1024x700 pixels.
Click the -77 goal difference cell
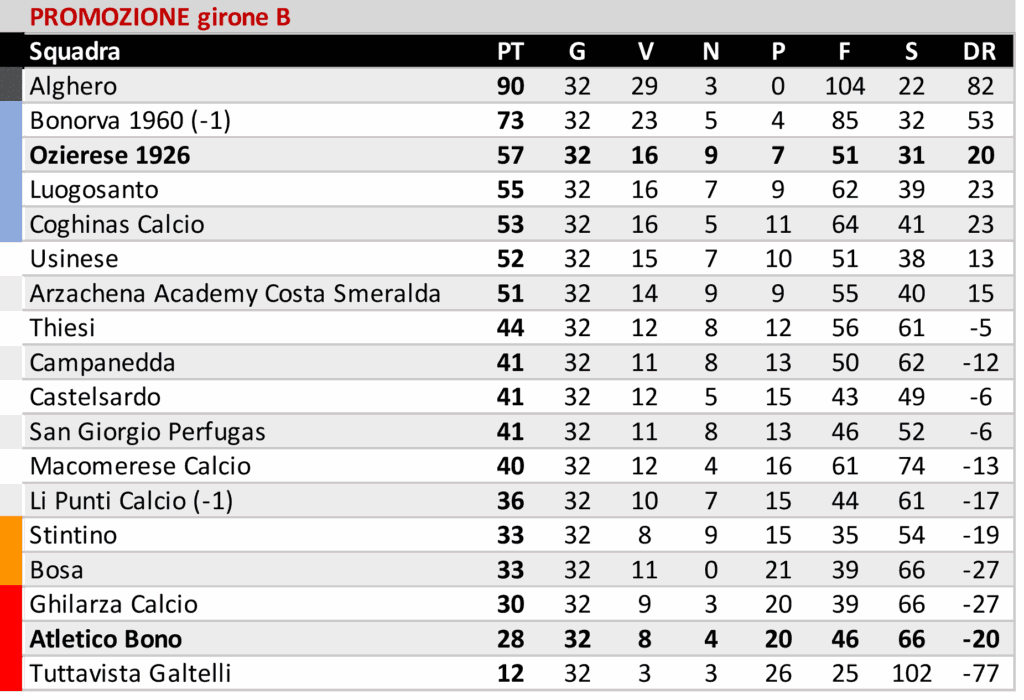pos(979,673)
